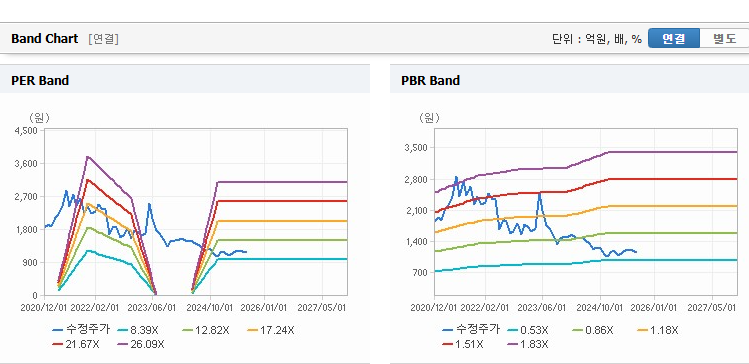Toggle the 0.86X legend entry
This screenshot has width=749, height=364.
point(593,330)
